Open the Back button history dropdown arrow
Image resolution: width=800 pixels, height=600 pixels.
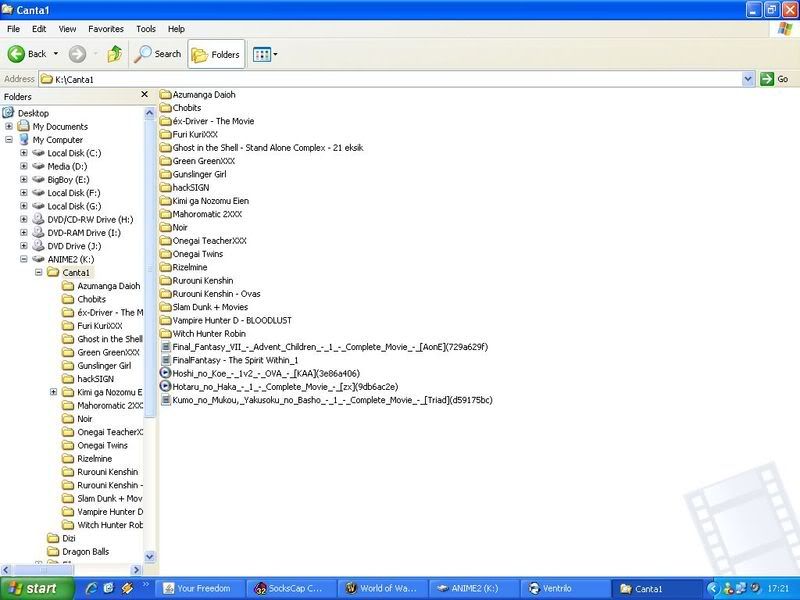(56, 54)
